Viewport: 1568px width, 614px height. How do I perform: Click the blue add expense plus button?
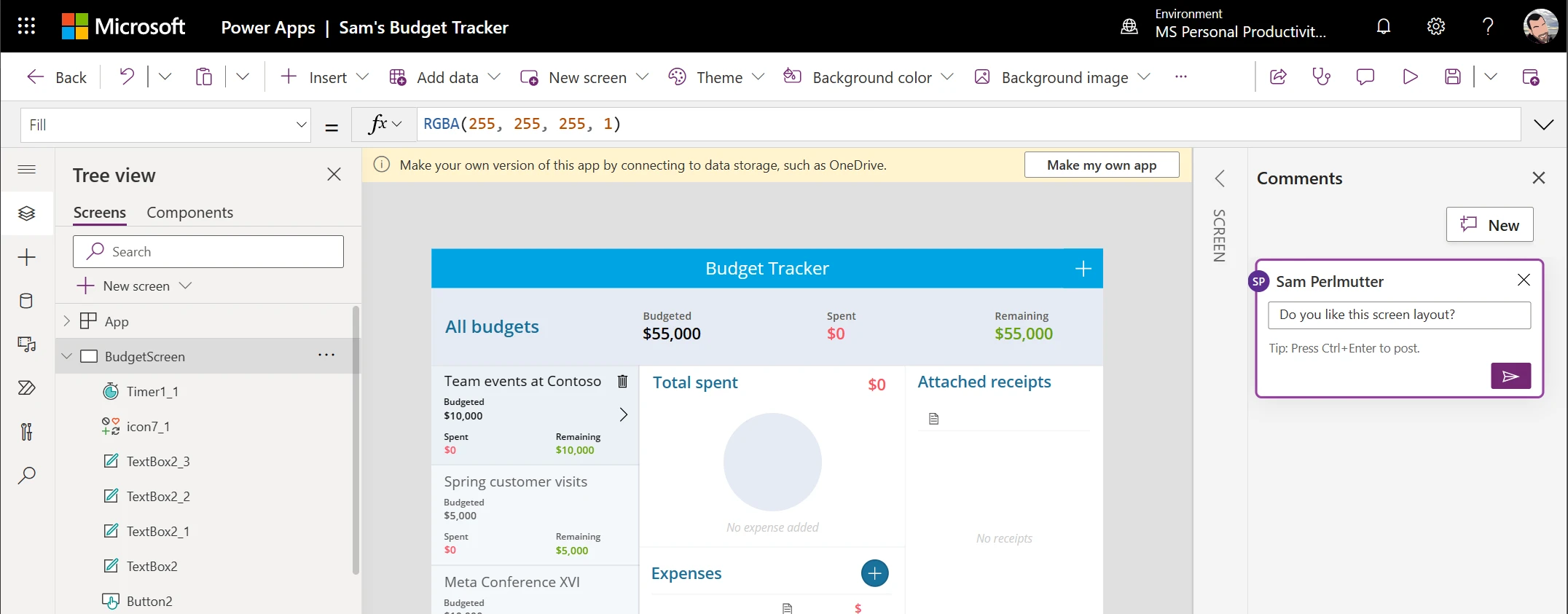click(x=874, y=573)
